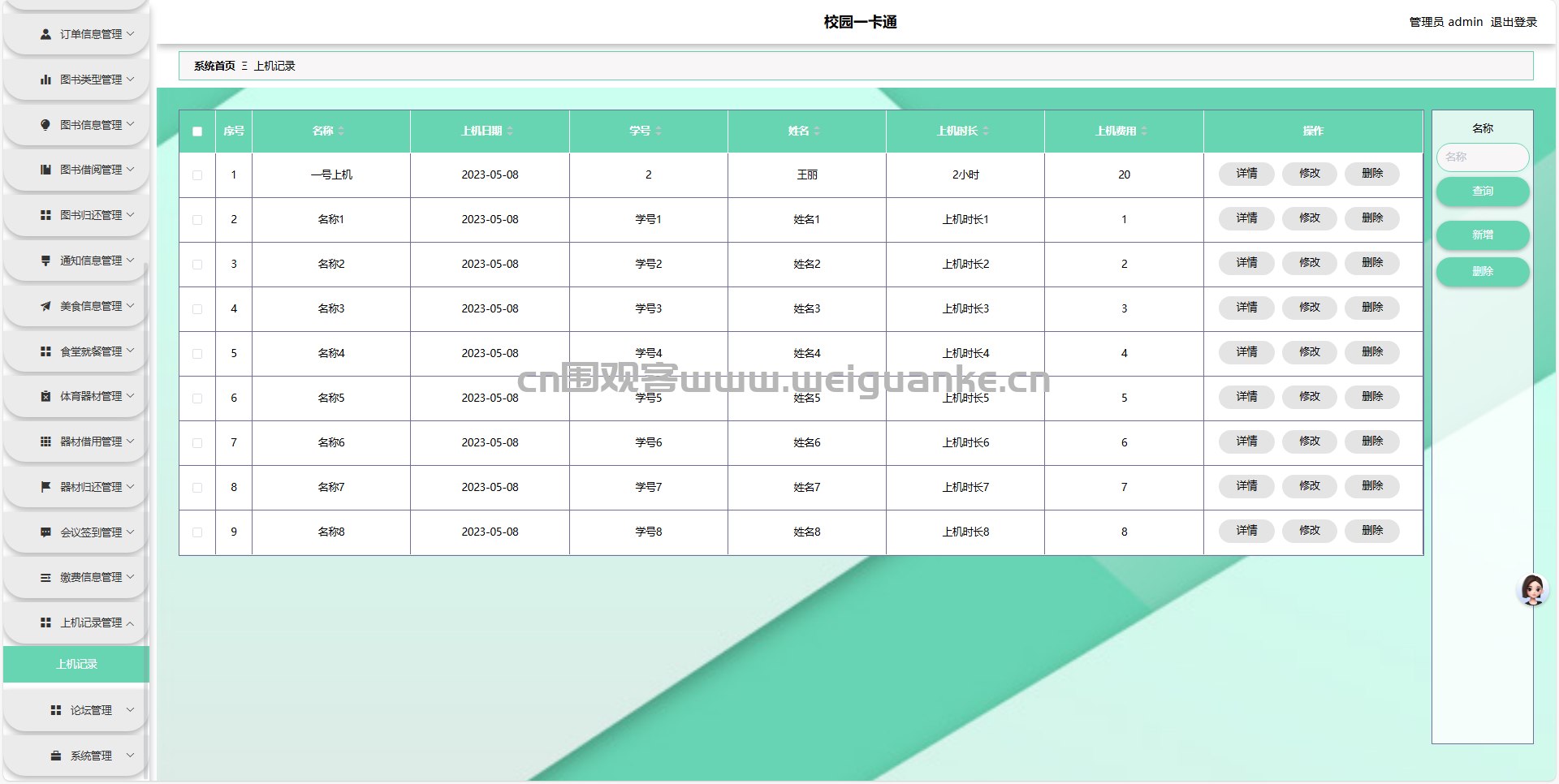
Task: Sort by 上机日期 column arrows
Action: [510, 131]
